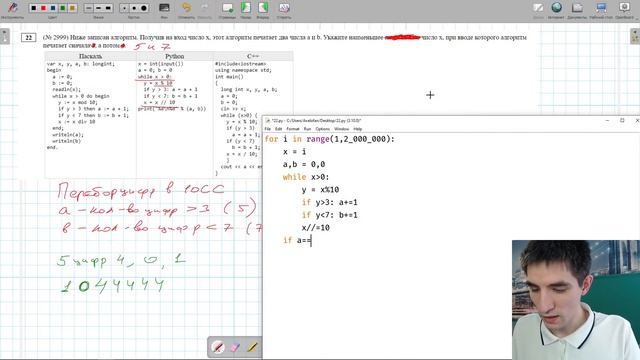Open the Edit menu in IDLE
This screenshot has width=640, height=360.
278,129
